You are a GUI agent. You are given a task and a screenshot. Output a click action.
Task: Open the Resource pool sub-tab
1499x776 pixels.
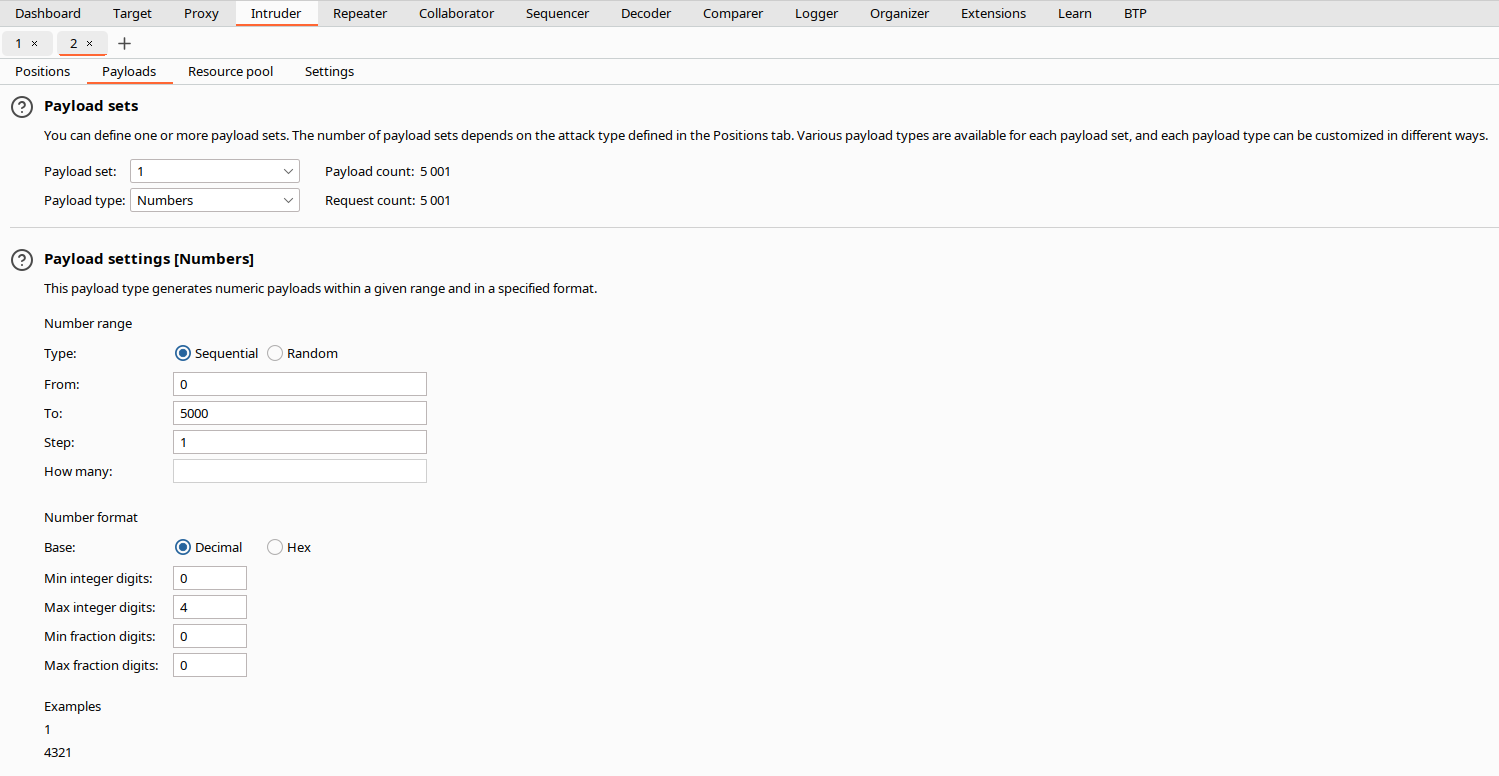tap(230, 72)
